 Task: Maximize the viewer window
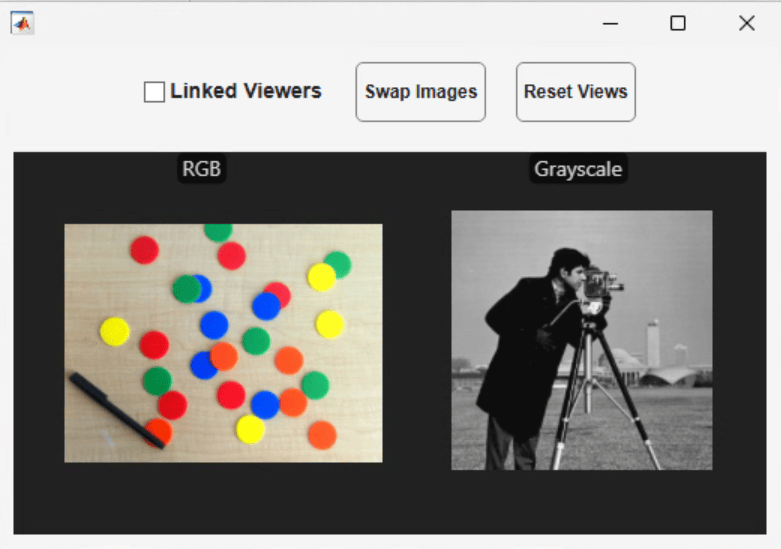point(677,23)
